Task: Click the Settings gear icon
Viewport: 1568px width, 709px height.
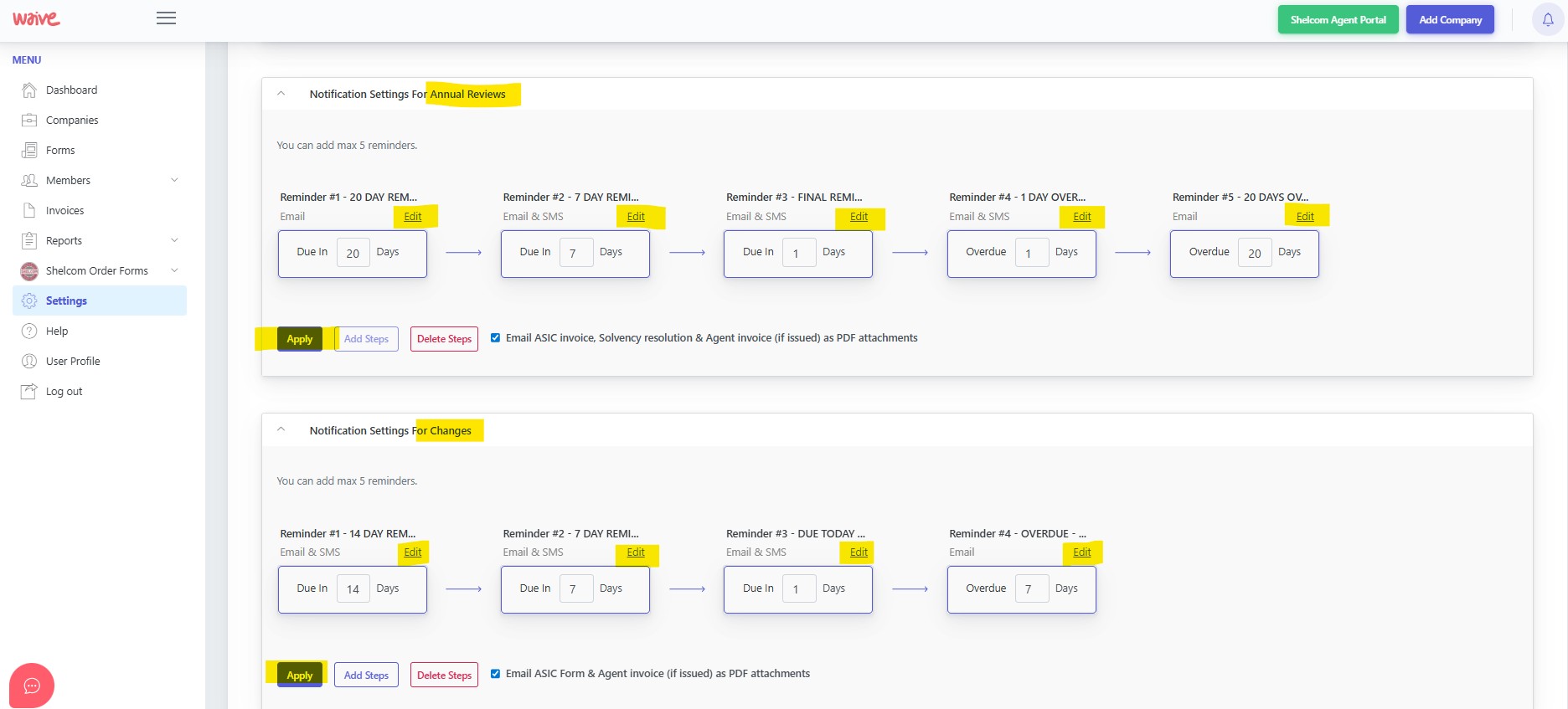Action: coord(29,301)
